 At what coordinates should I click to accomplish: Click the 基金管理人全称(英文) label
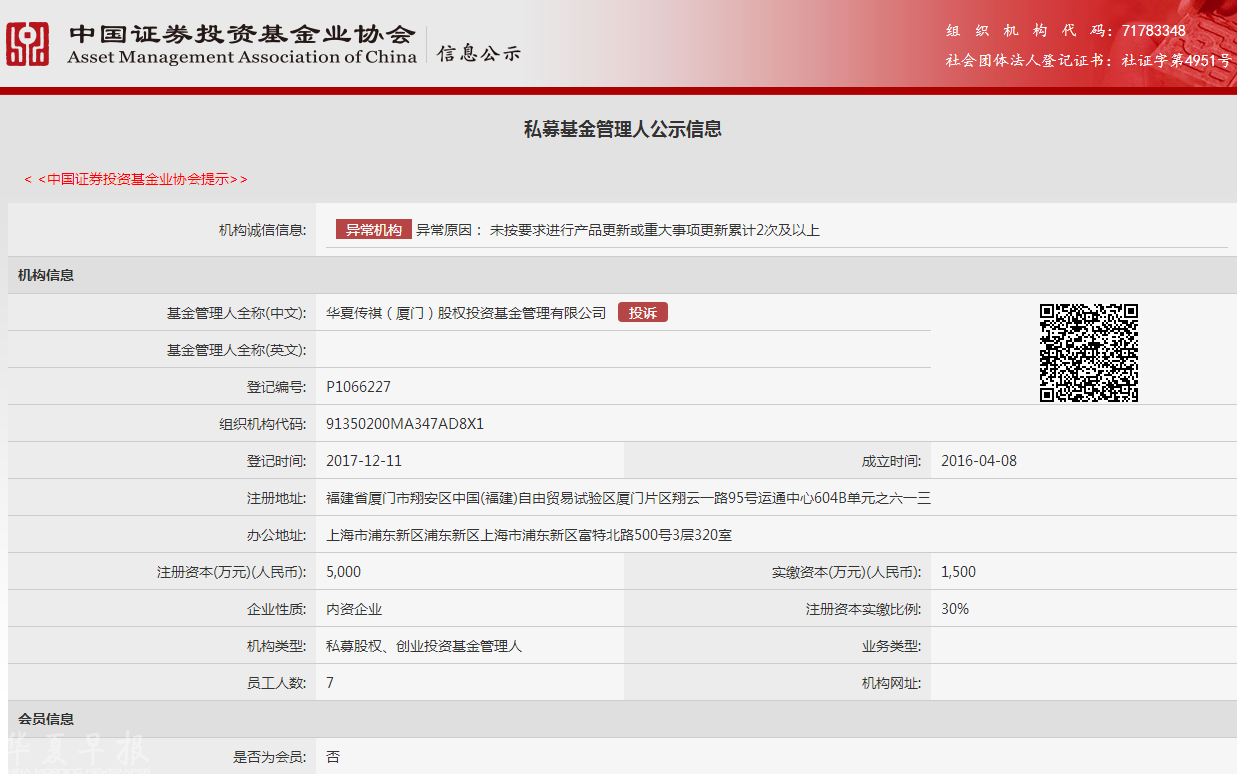(236, 350)
